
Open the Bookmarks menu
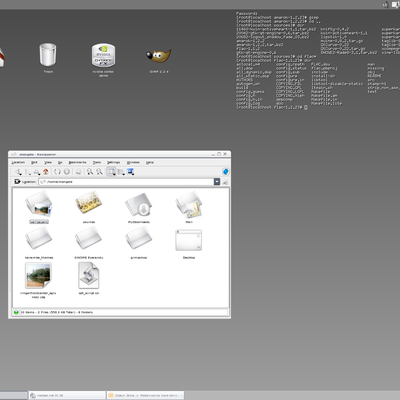77,162
